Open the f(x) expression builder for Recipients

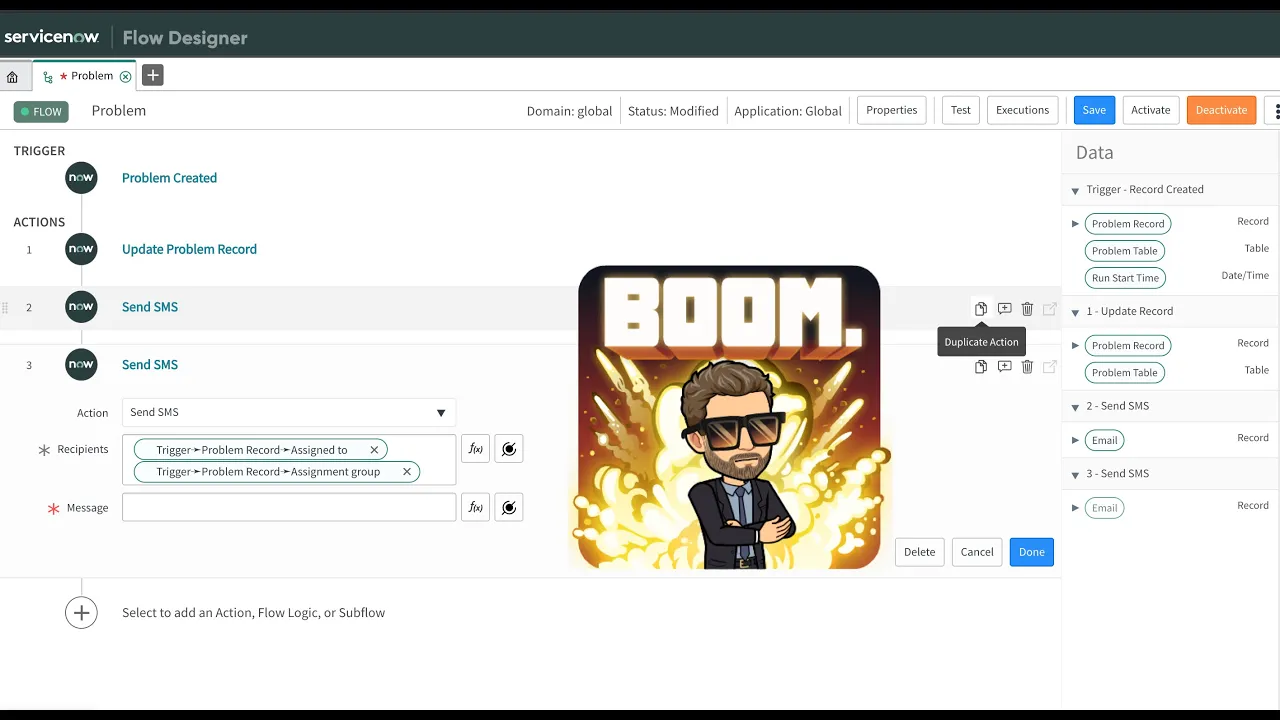tap(475, 448)
